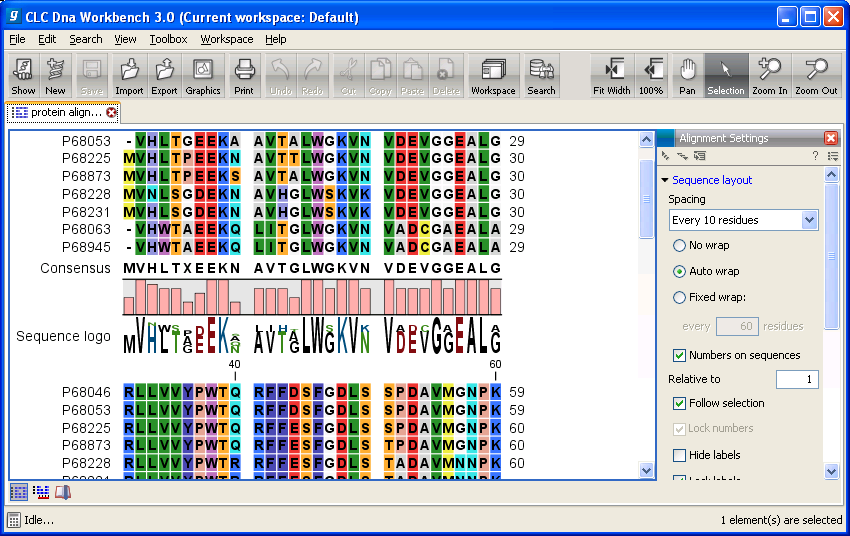The image size is (850, 536).
Task: Toggle the Lock numbers checkbox
Action: tap(679, 429)
